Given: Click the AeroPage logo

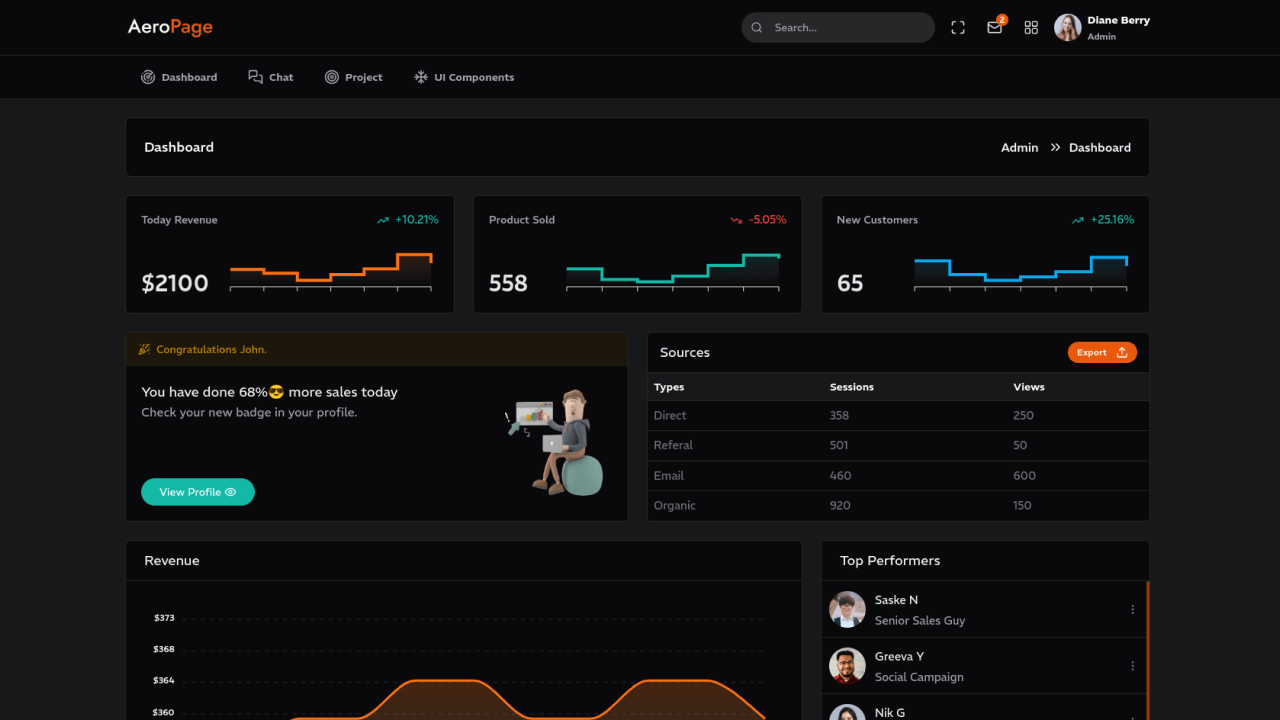Looking at the screenshot, I should (x=170, y=27).
